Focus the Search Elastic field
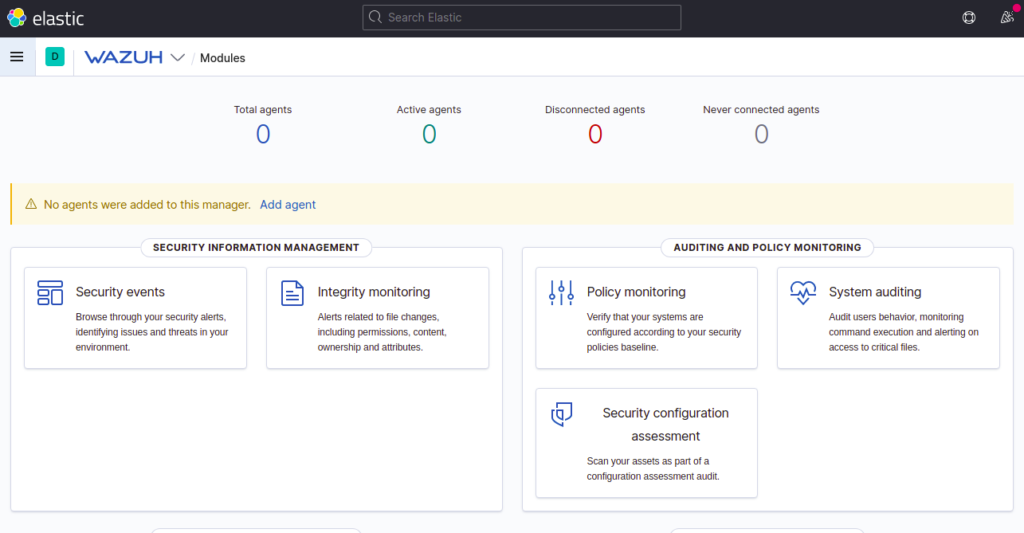 click(x=522, y=18)
